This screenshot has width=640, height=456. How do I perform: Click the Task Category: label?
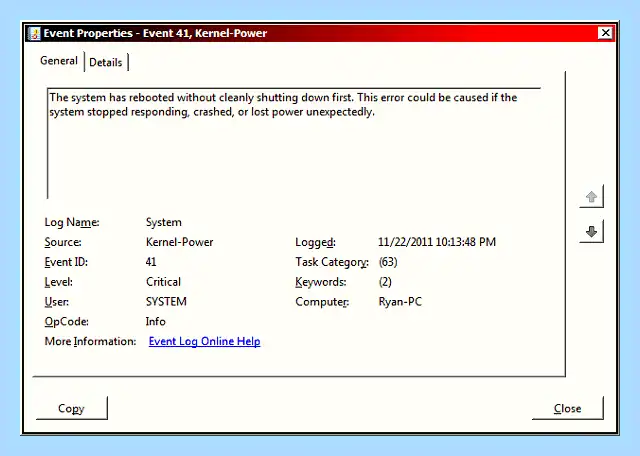332,262
